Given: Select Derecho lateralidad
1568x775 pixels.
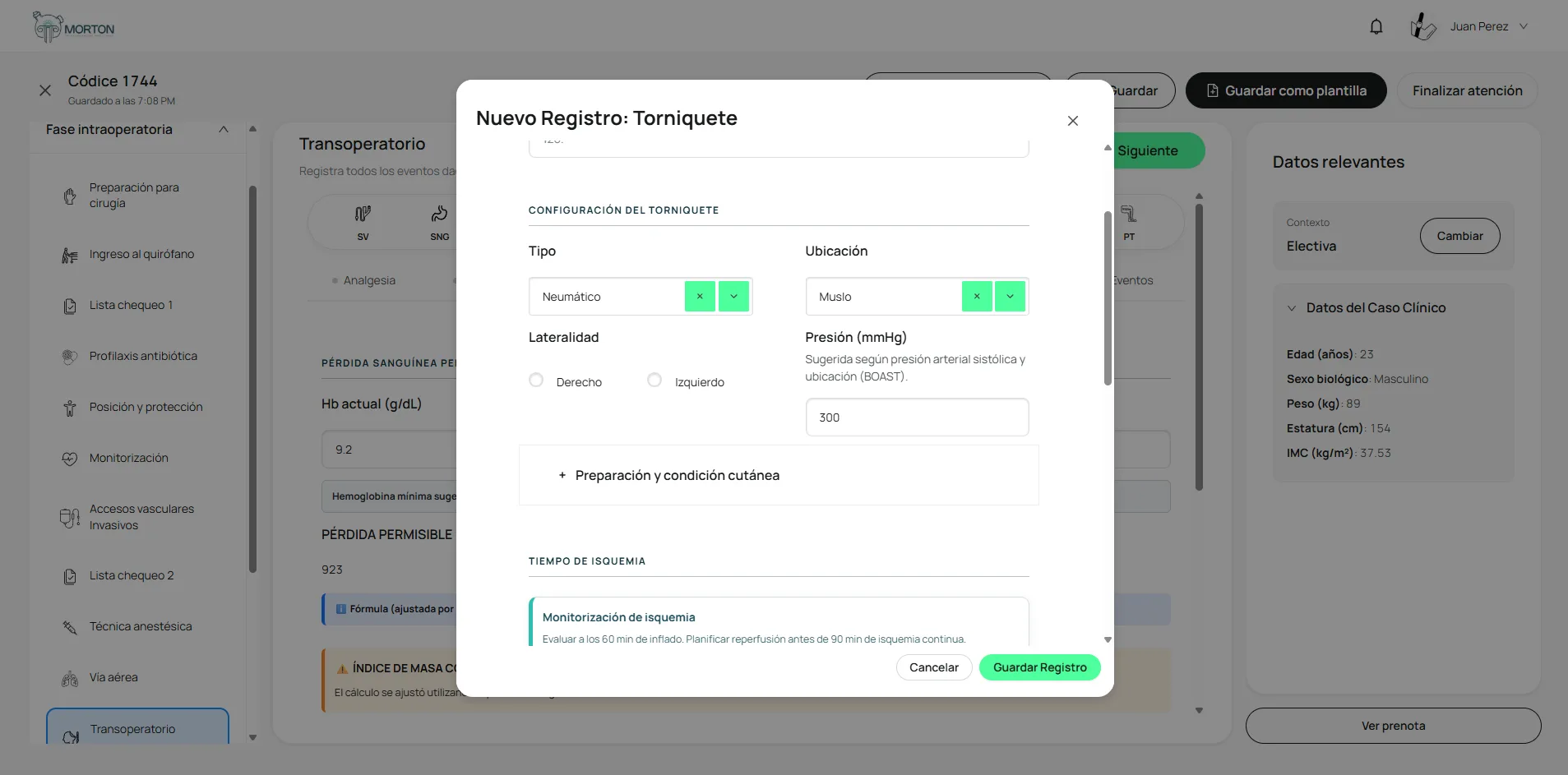Looking at the screenshot, I should [x=536, y=381].
